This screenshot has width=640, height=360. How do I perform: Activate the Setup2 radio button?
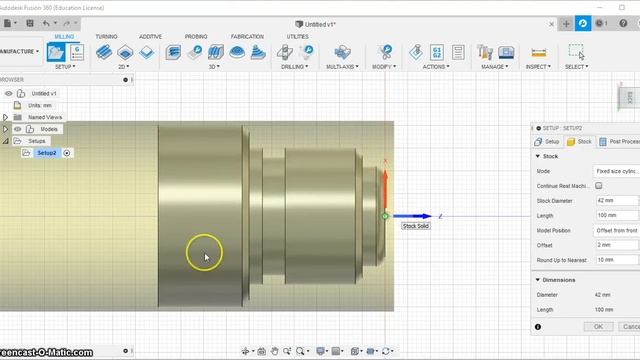[67, 153]
